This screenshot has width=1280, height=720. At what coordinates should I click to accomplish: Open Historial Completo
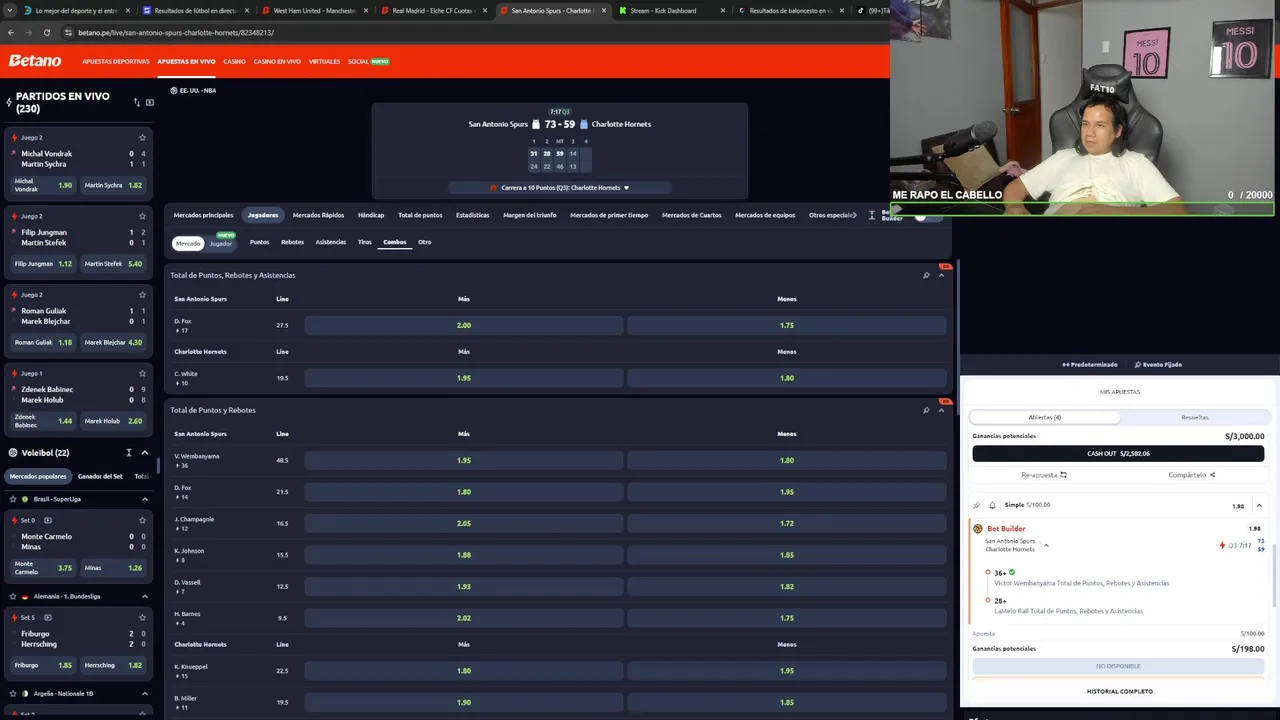coord(1120,691)
